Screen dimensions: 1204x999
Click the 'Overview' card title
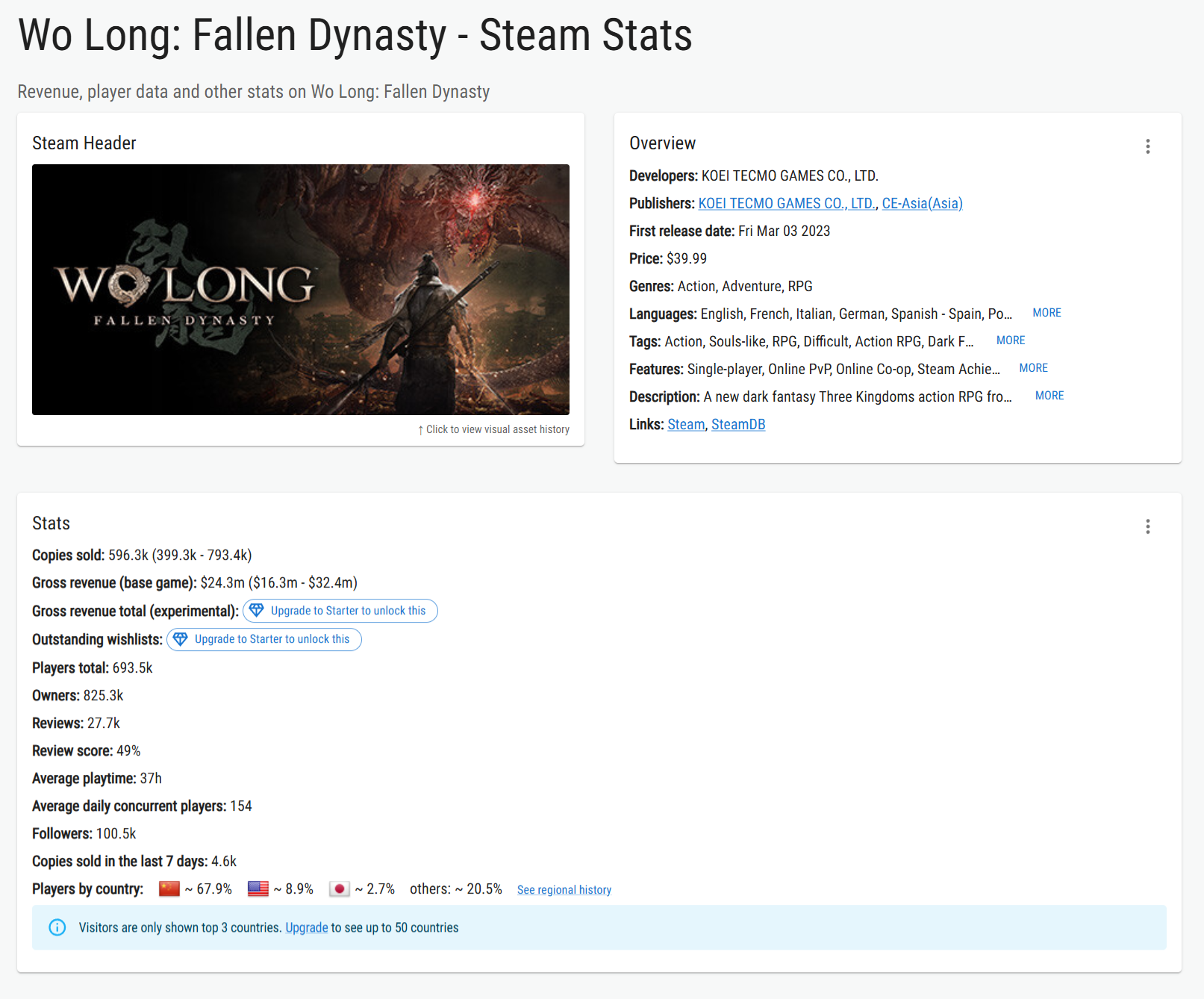tap(663, 143)
